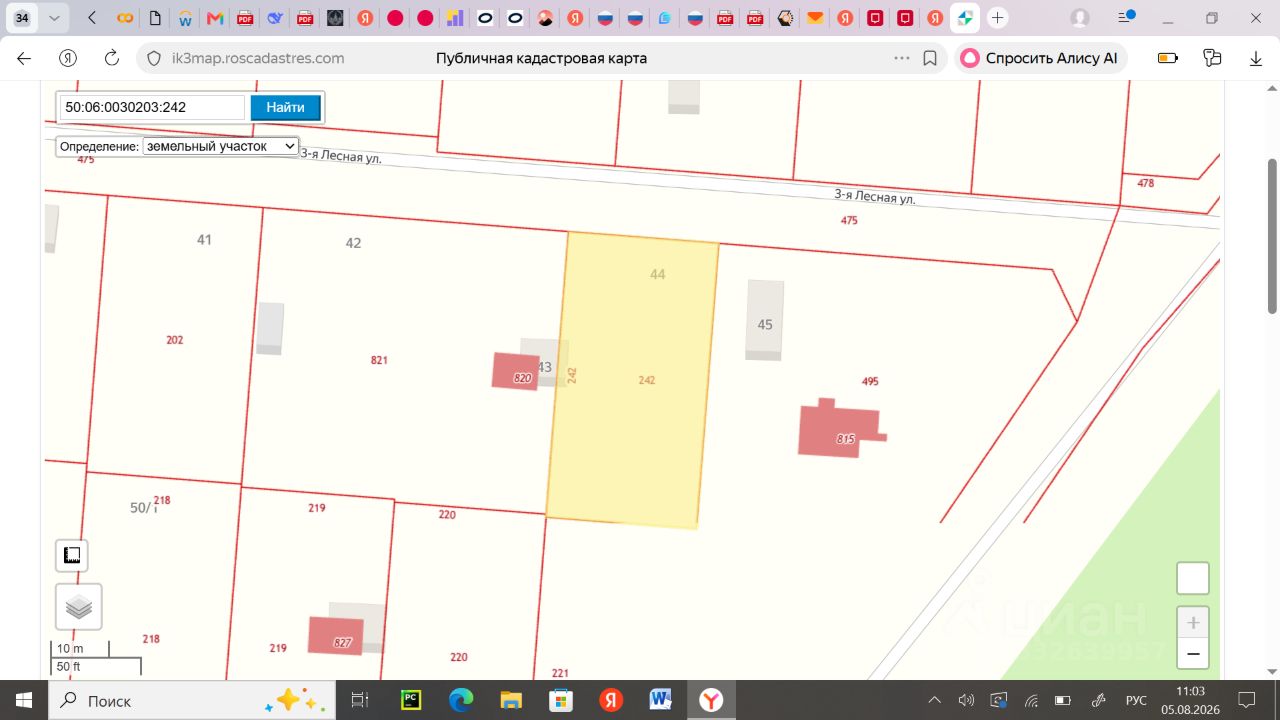
Task: Zoom in the map with plus
Action: tap(1193, 622)
